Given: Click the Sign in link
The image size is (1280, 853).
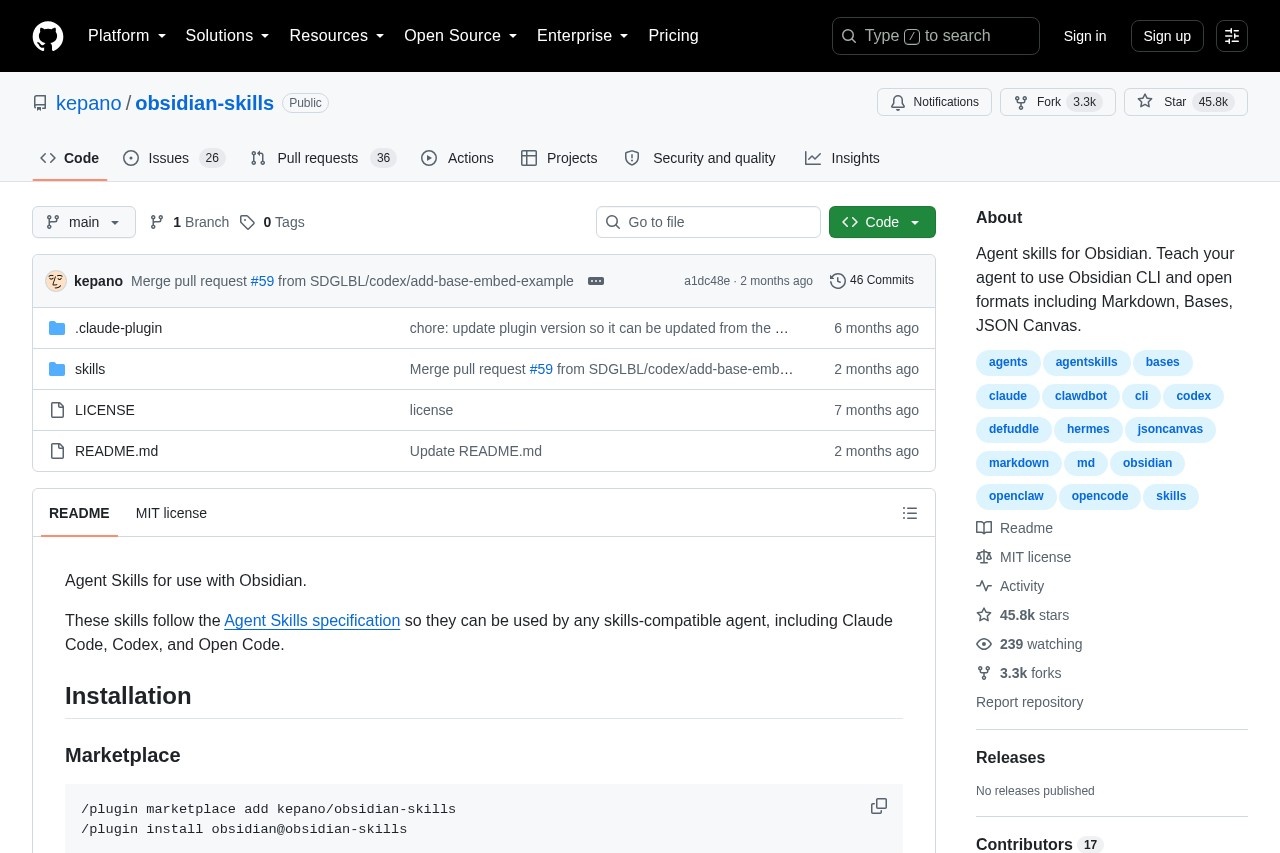Looking at the screenshot, I should point(1085,36).
